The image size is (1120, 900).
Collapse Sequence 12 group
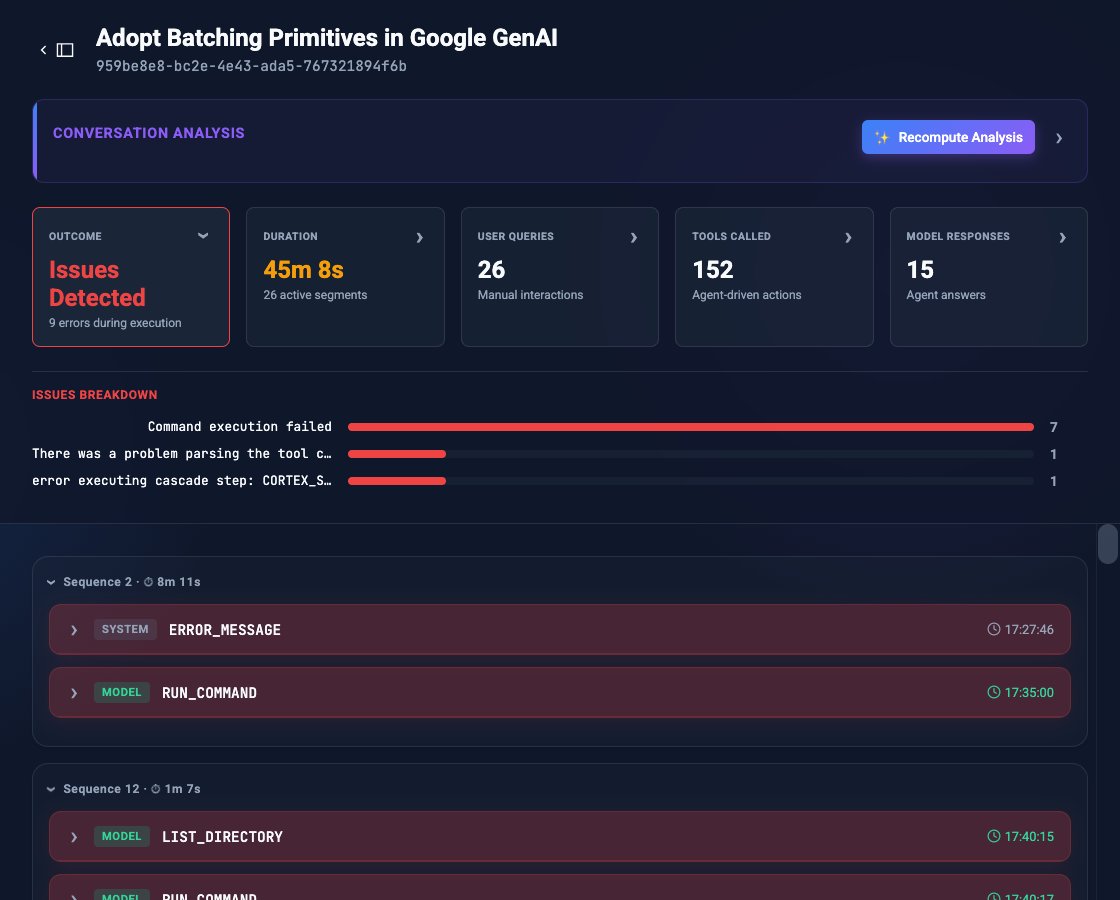51,789
